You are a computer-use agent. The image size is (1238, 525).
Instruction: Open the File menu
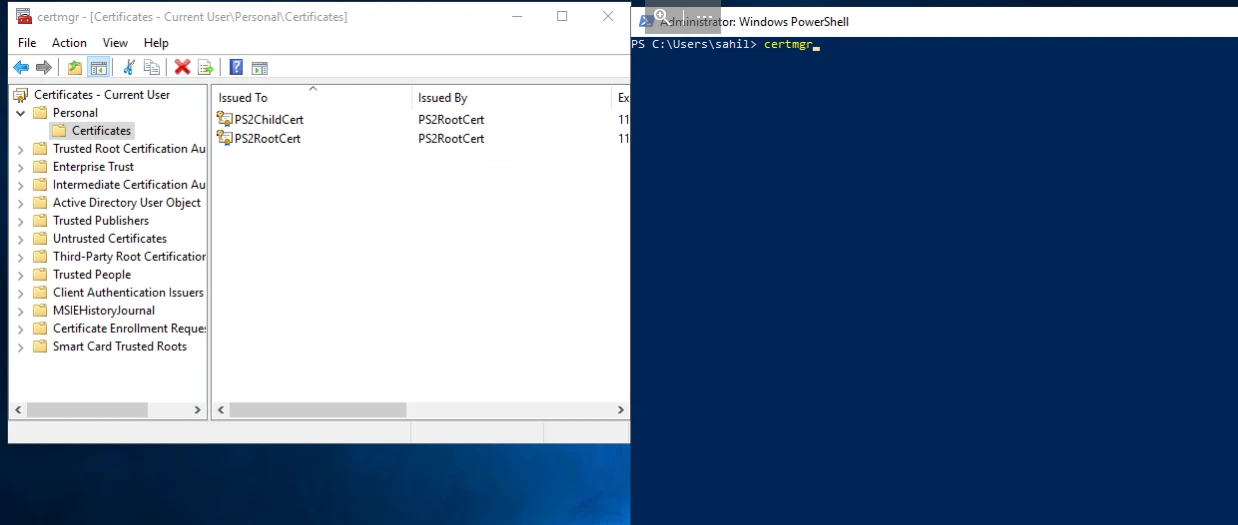point(27,42)
